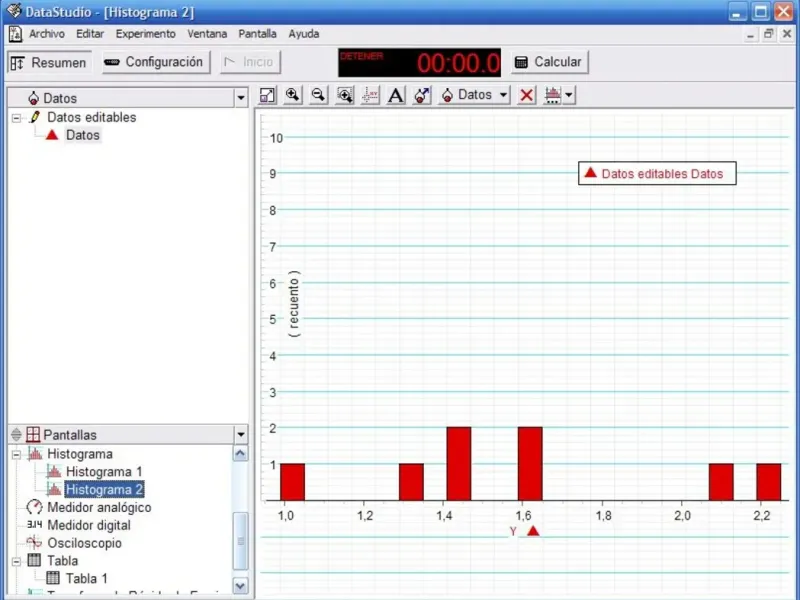Click the Scale to Fit graph icon
The width and height of the screenshot is (800, 600).
267,95
